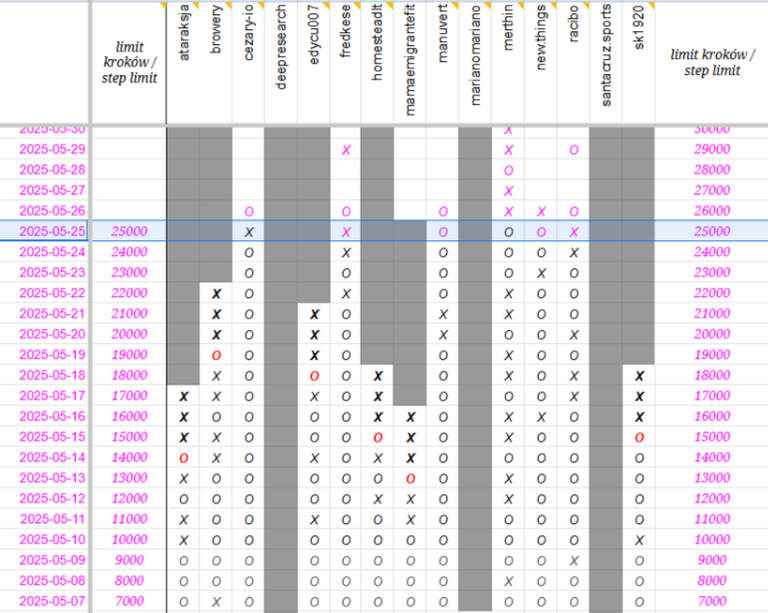Click the edycu007 column header

(313, 62)
